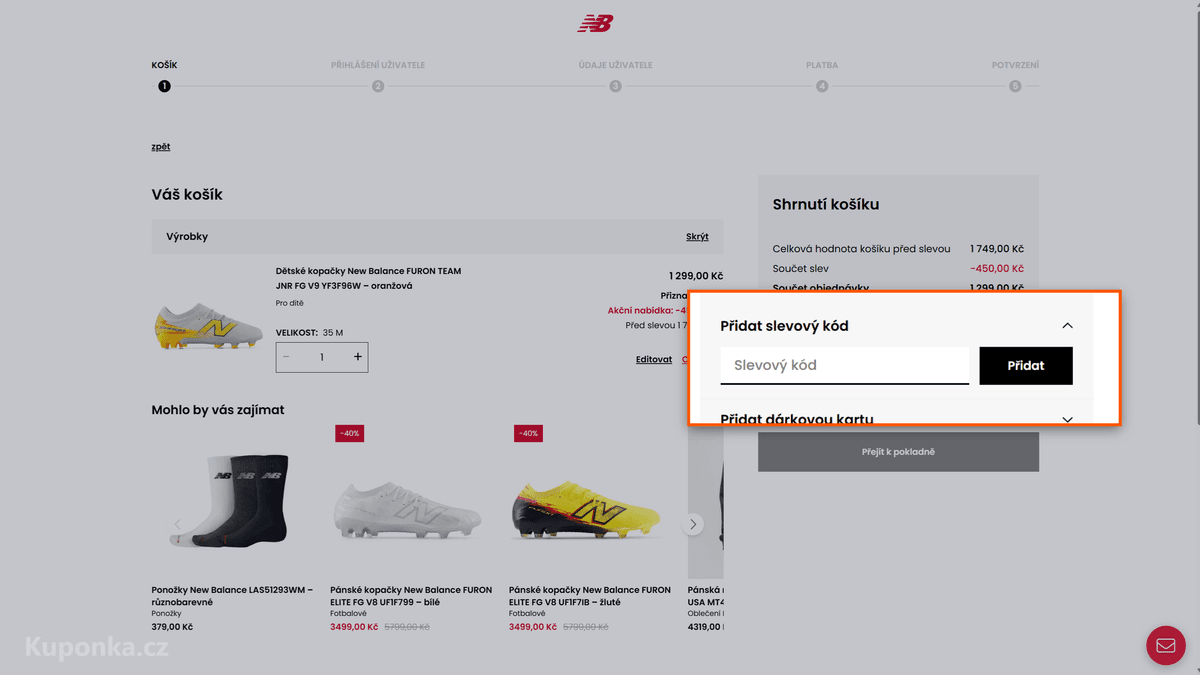Viewport: 1200px width, 675px height.
Task: Select step 5 Potvrzení
Action: coord(1015,86)
